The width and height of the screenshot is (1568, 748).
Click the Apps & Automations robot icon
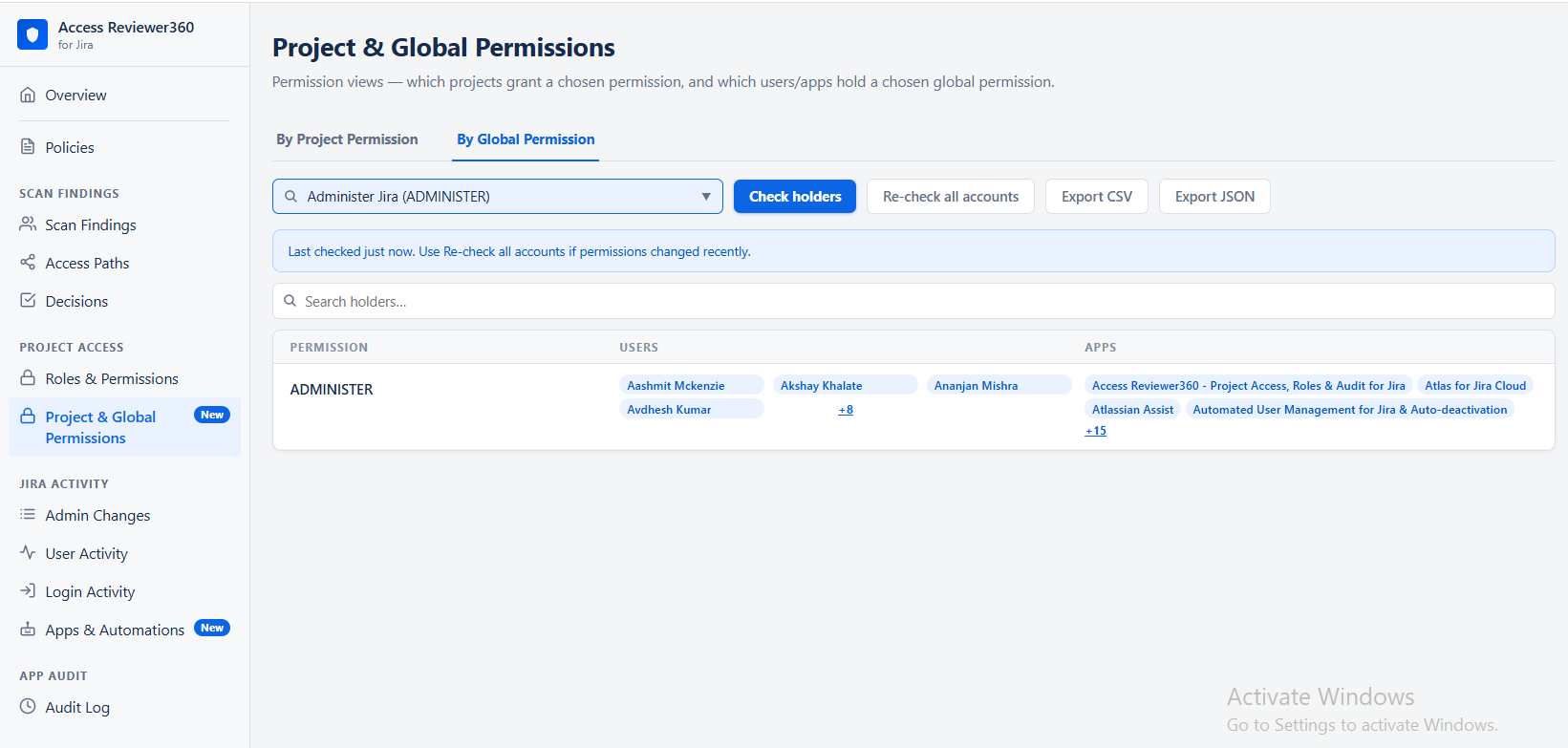click(28, 630)
